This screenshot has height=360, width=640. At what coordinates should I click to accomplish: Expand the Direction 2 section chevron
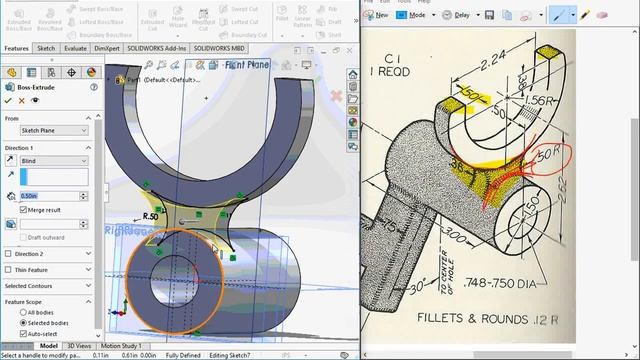pyautogui.click(x=89, y=253)
